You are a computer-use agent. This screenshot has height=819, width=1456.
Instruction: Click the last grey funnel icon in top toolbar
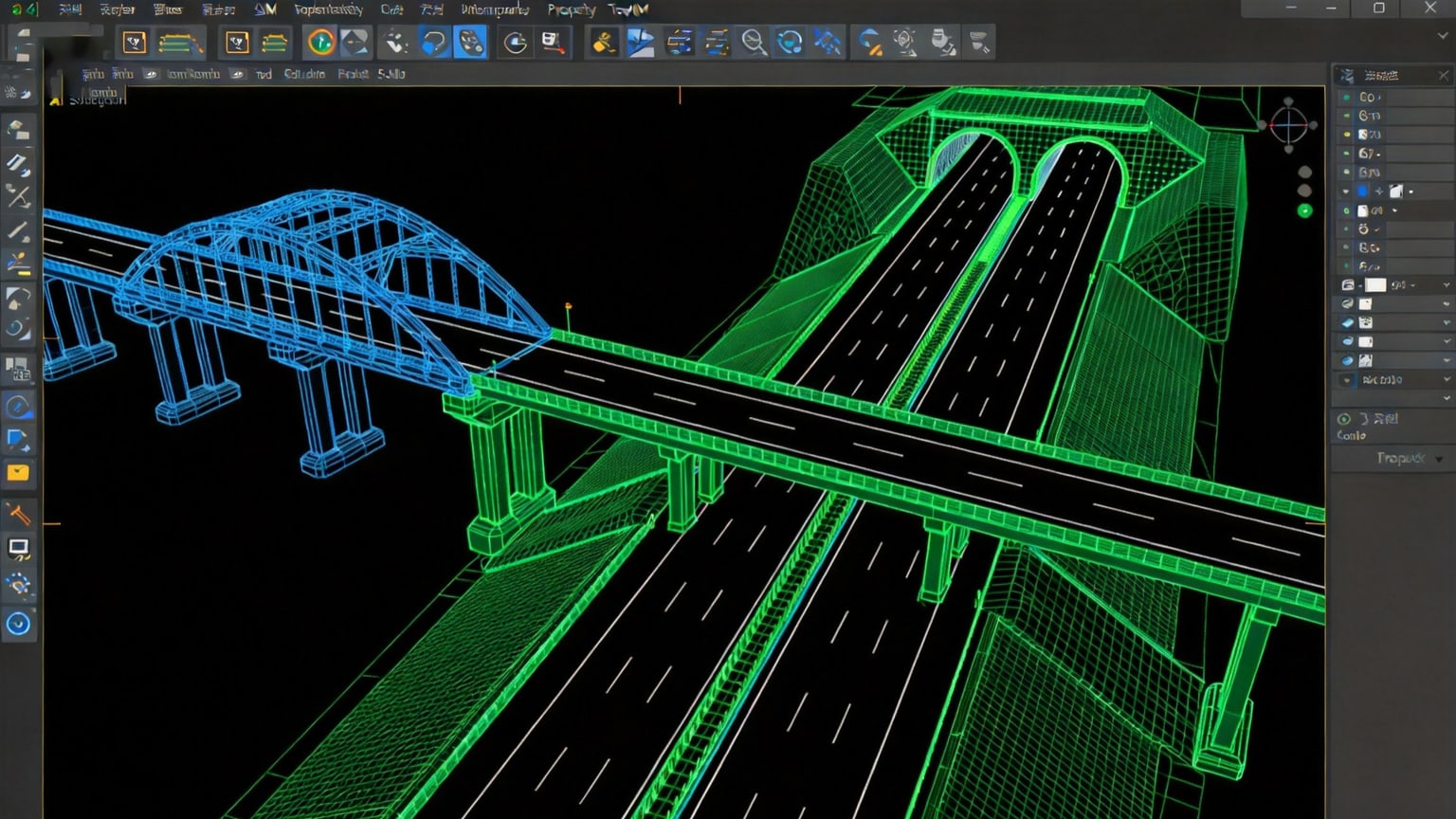coord(980,43)
